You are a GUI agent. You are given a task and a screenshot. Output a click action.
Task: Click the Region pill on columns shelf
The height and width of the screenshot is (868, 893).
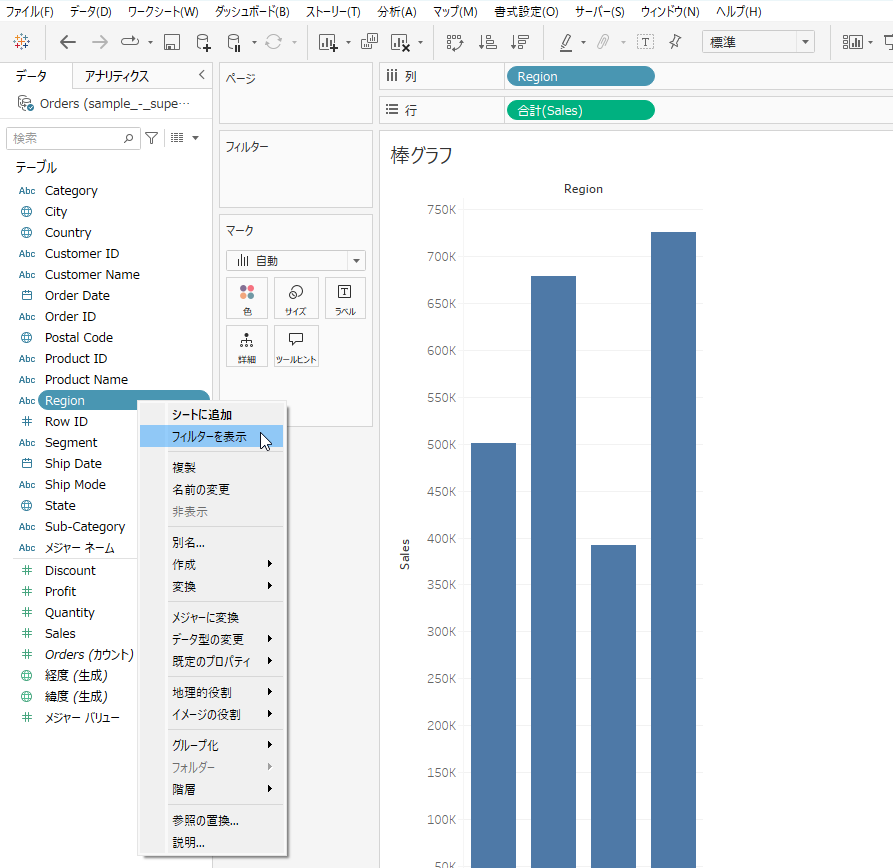(x=580, y=77)
